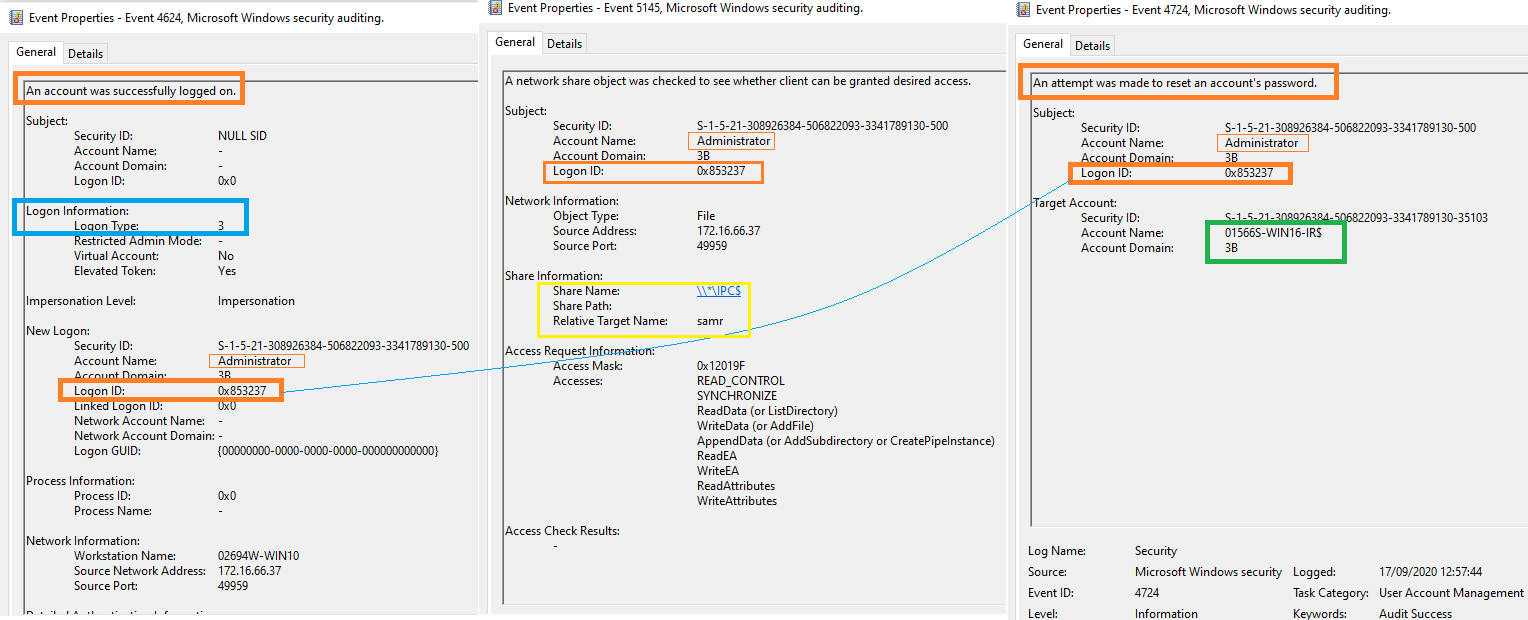Open the \\*\IPC$ share name link

719,291
